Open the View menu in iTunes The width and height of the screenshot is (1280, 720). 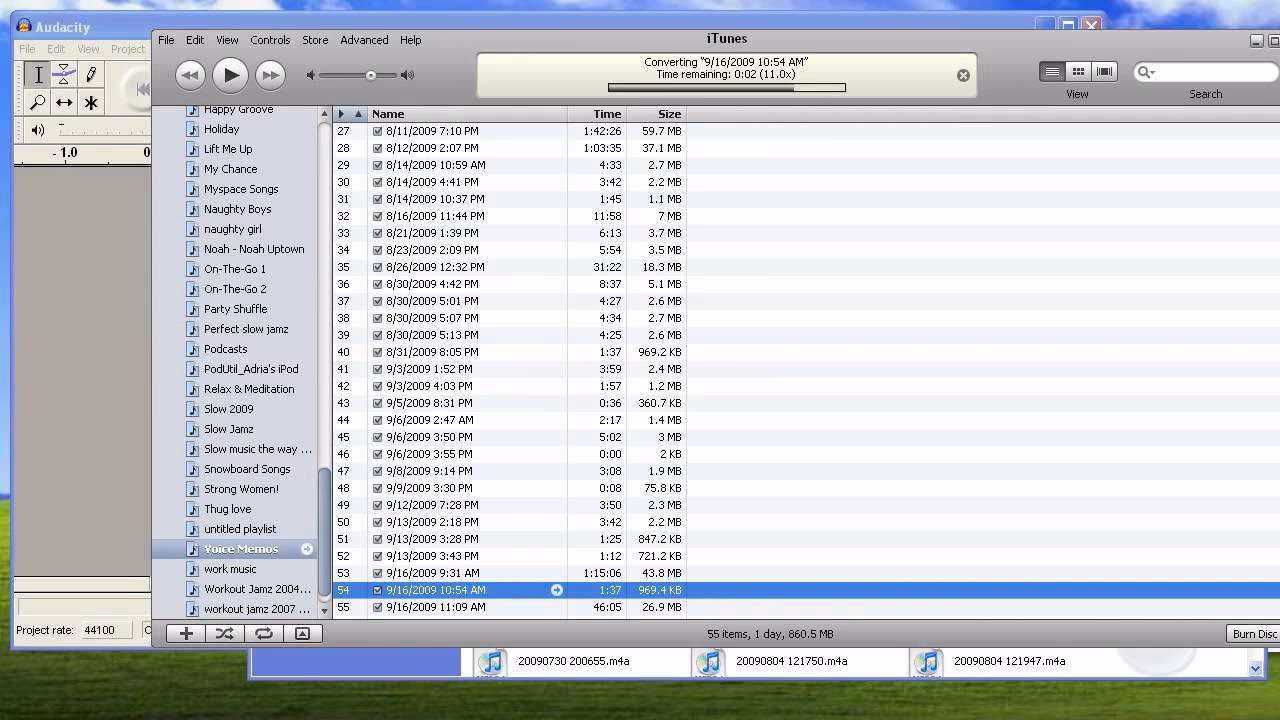[227, 40]
